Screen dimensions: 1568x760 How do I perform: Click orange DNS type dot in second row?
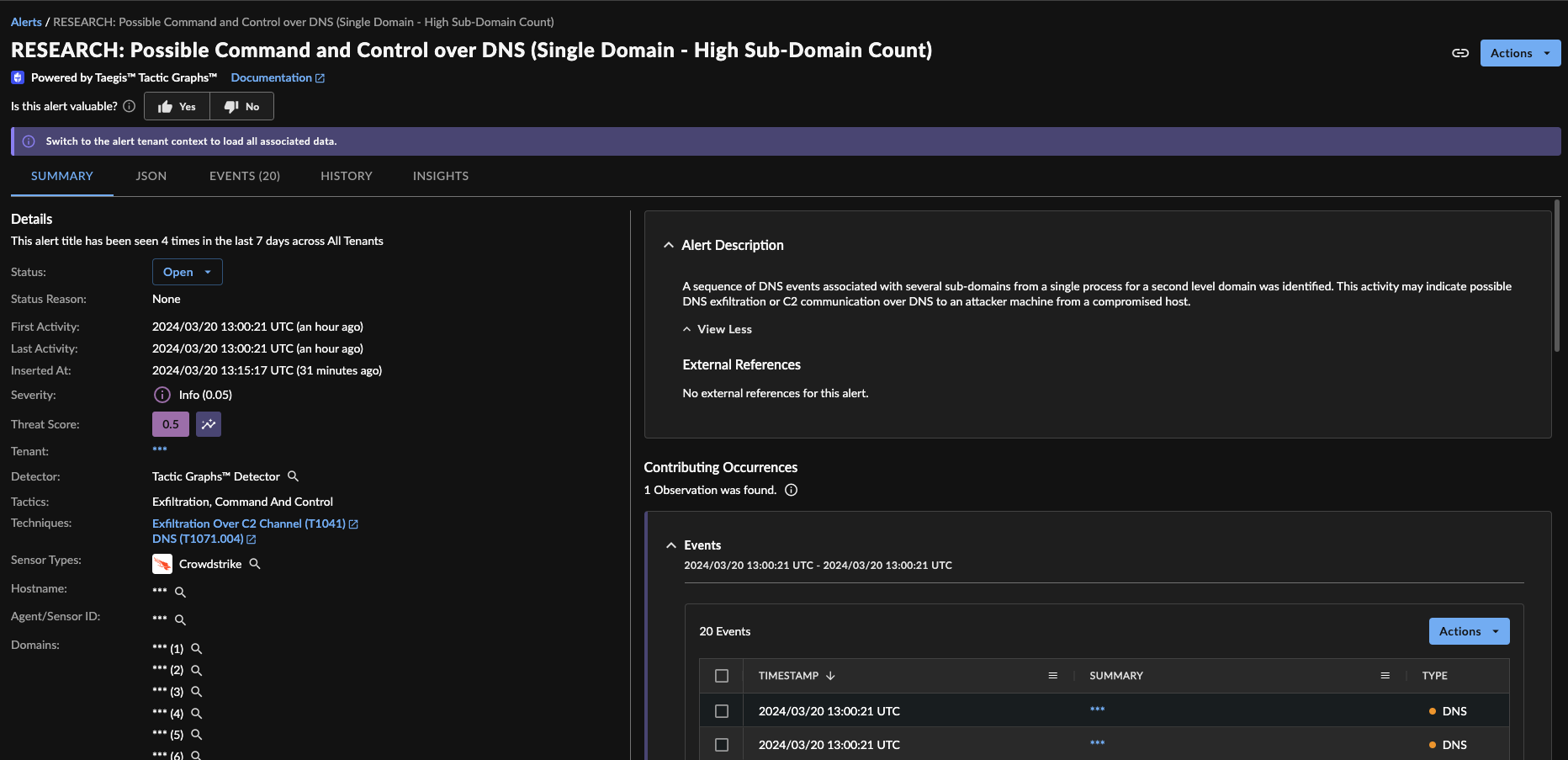pyautogui.click(x=1433, y=745)
